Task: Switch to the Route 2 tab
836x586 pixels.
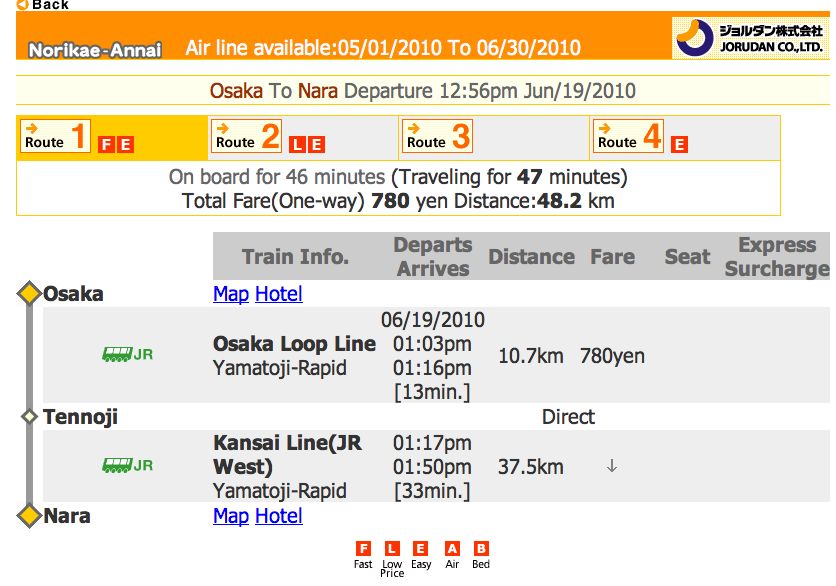Action: (246, 137)
